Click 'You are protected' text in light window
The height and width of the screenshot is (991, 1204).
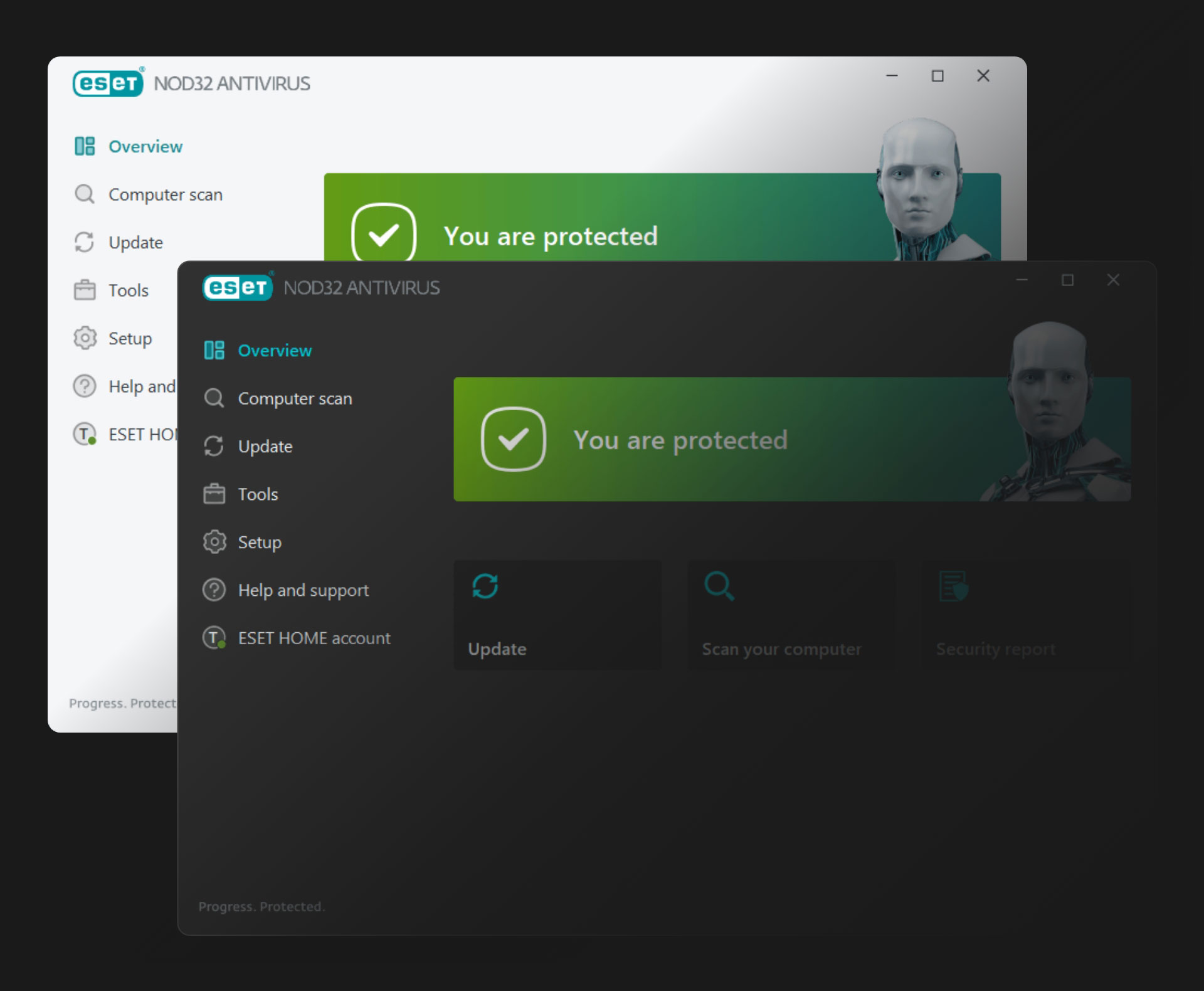pyautogui.click(x=551, y=236)
